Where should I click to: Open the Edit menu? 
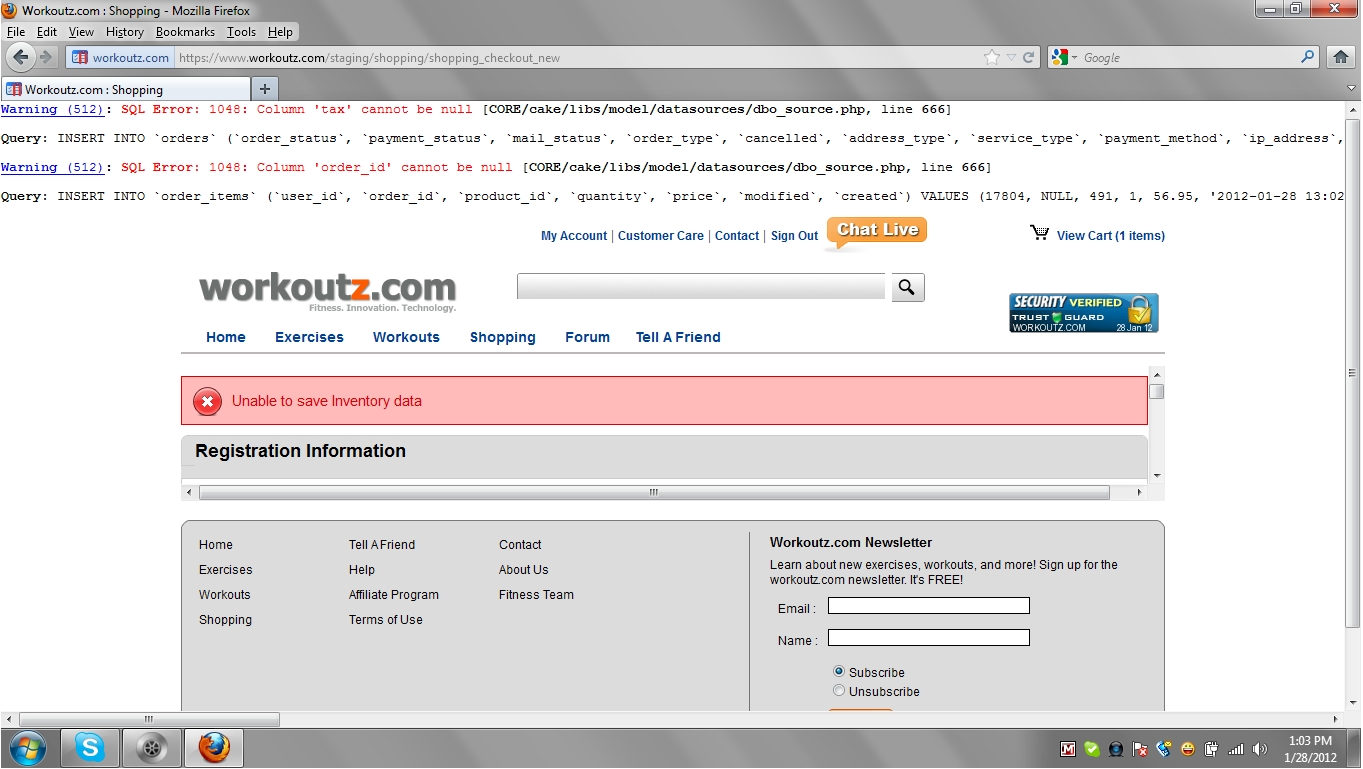coord(47,32)
